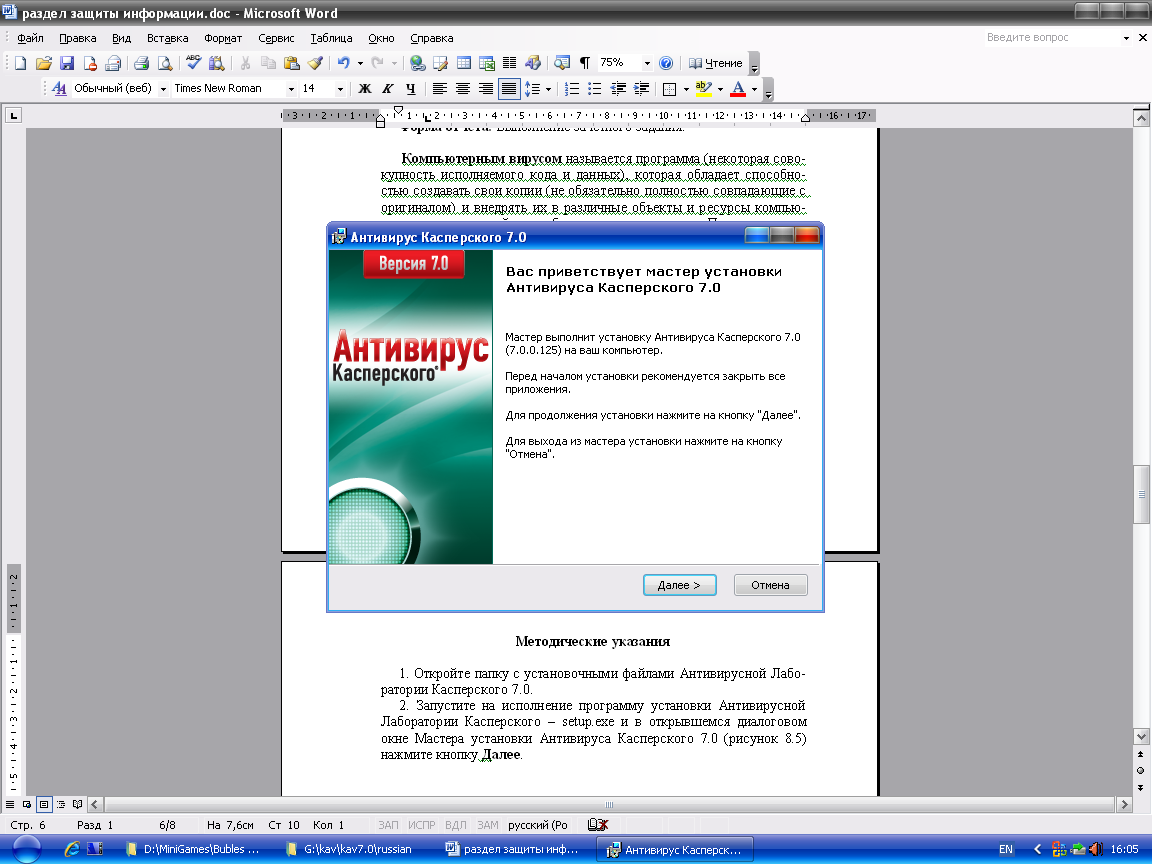Toggle italic К formatting
Screen dimensions: 1152x864
pyautogui.click(x=387, y=89)
